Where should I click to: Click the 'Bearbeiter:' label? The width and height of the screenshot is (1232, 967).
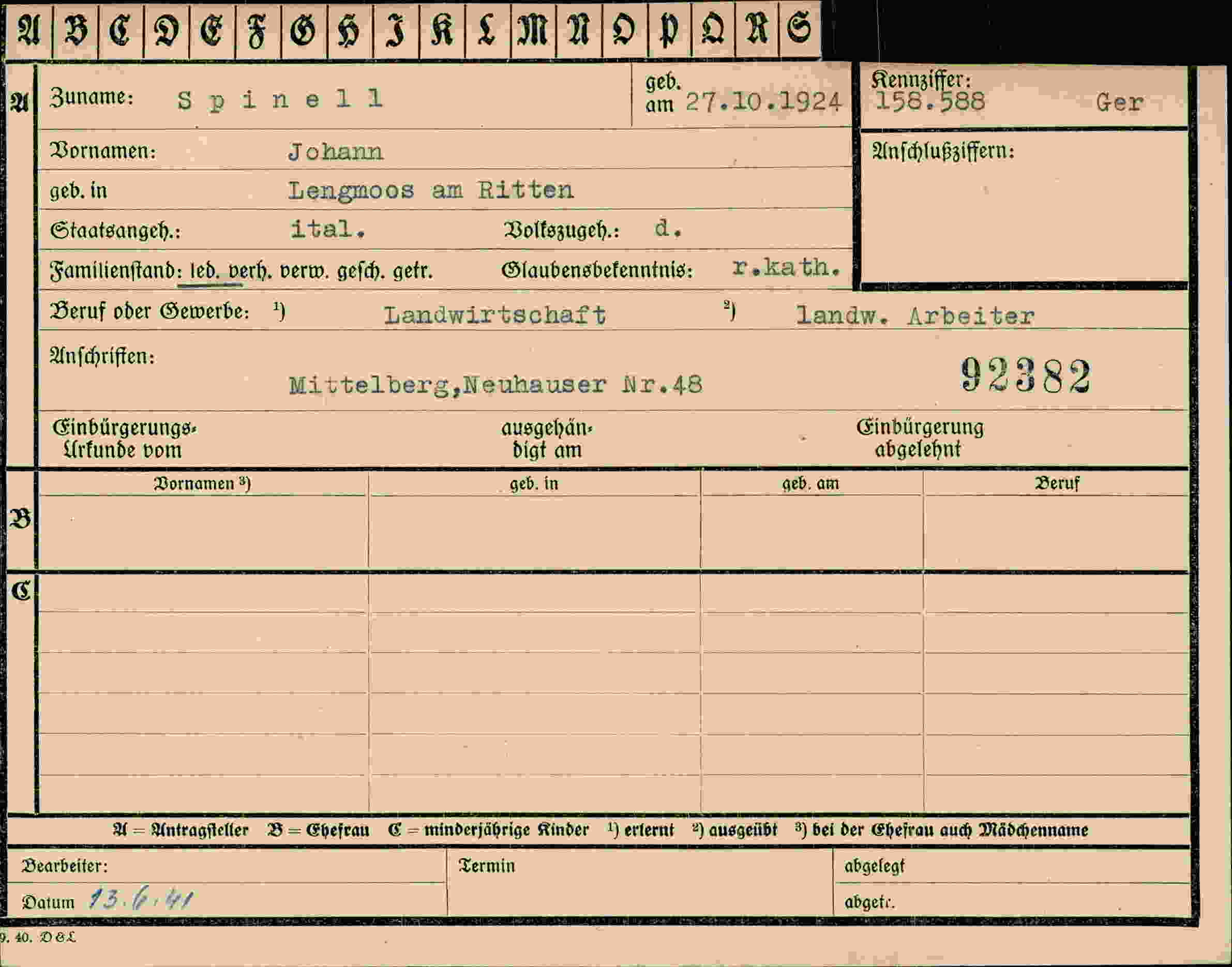65,866
